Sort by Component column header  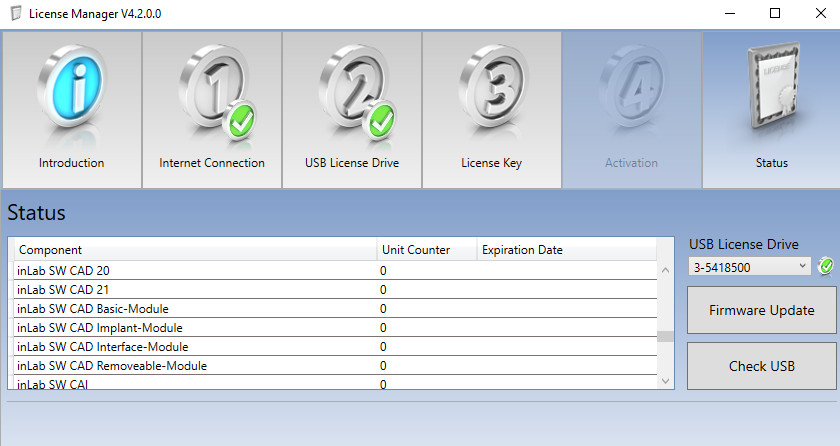(x=194, y=250)
